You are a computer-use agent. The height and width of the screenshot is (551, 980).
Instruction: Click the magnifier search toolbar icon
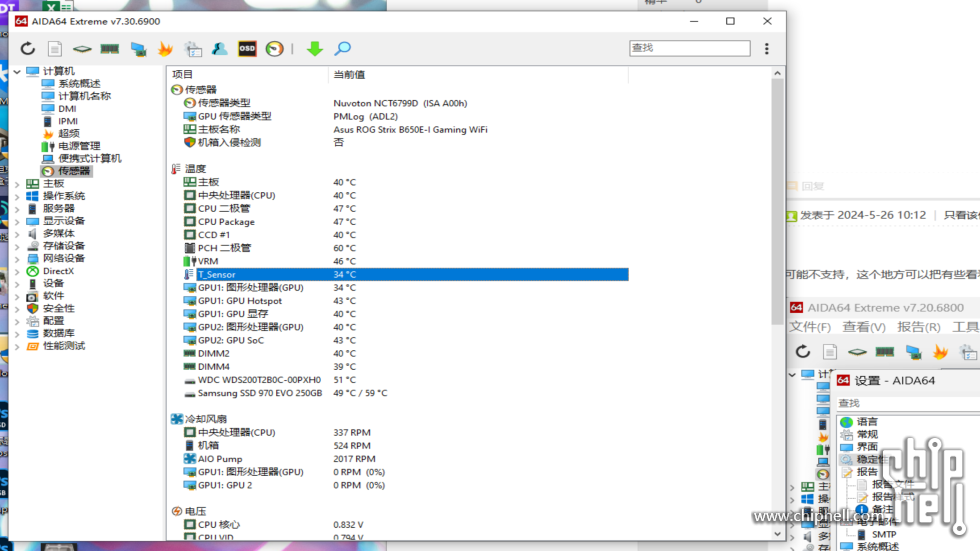[342, 48]
